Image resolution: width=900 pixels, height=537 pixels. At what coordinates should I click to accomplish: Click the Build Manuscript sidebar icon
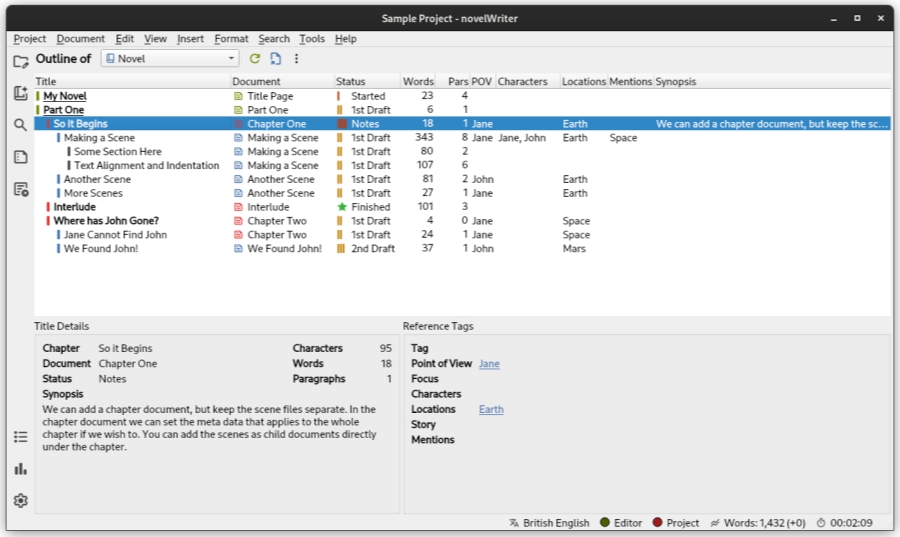coord(20,189)
